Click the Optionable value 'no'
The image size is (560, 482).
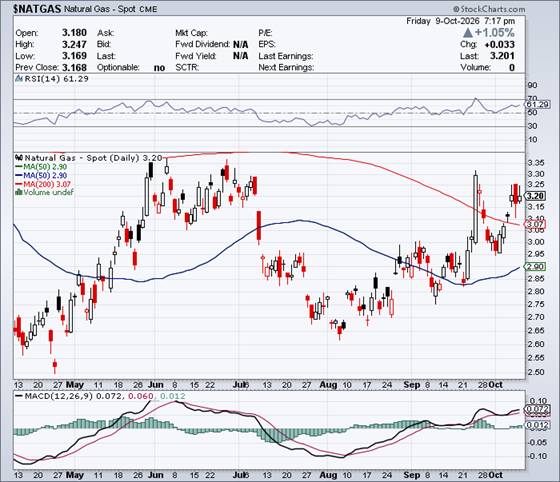pos(159,67)
